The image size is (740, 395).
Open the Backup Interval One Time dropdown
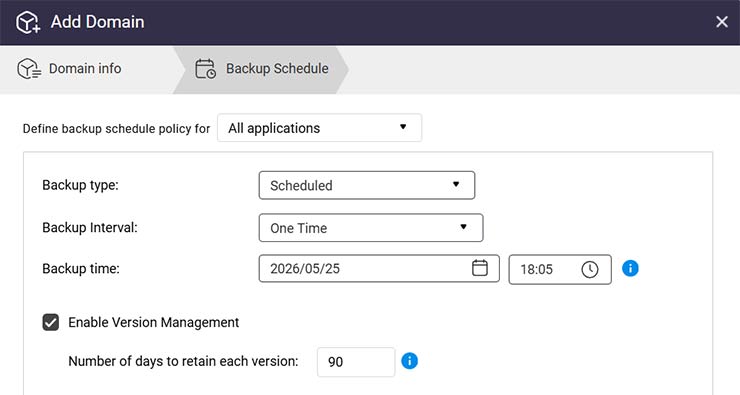(x=371, y=228)
